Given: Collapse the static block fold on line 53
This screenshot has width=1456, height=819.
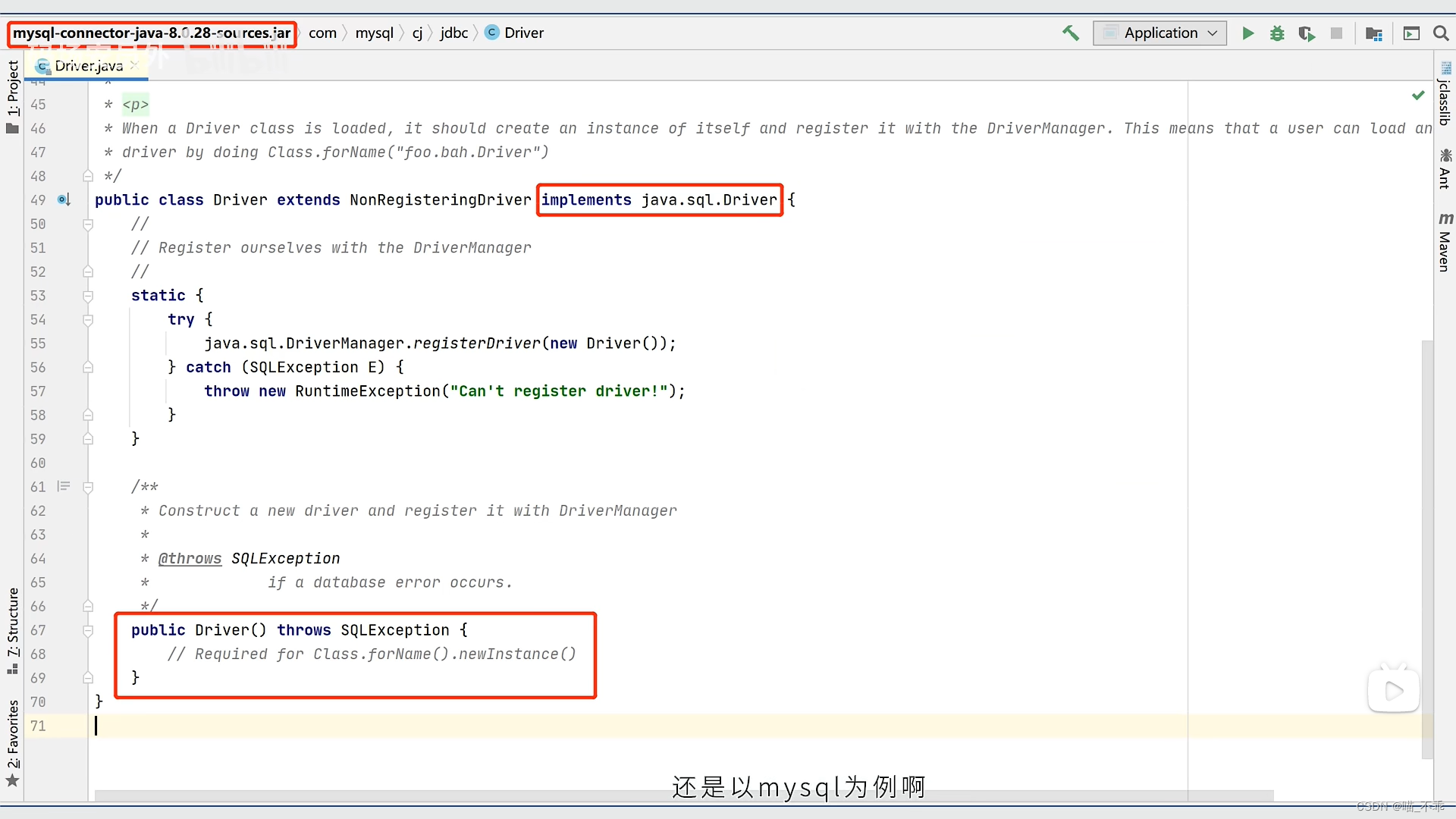Looking at the screenshot, I should coord(88,296).
